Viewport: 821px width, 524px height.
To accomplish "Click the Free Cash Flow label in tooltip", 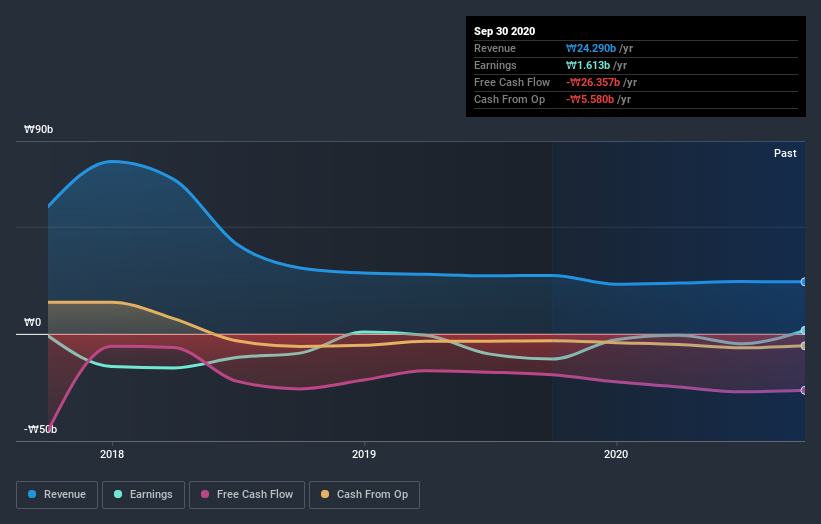I will (x=512, y=82).
